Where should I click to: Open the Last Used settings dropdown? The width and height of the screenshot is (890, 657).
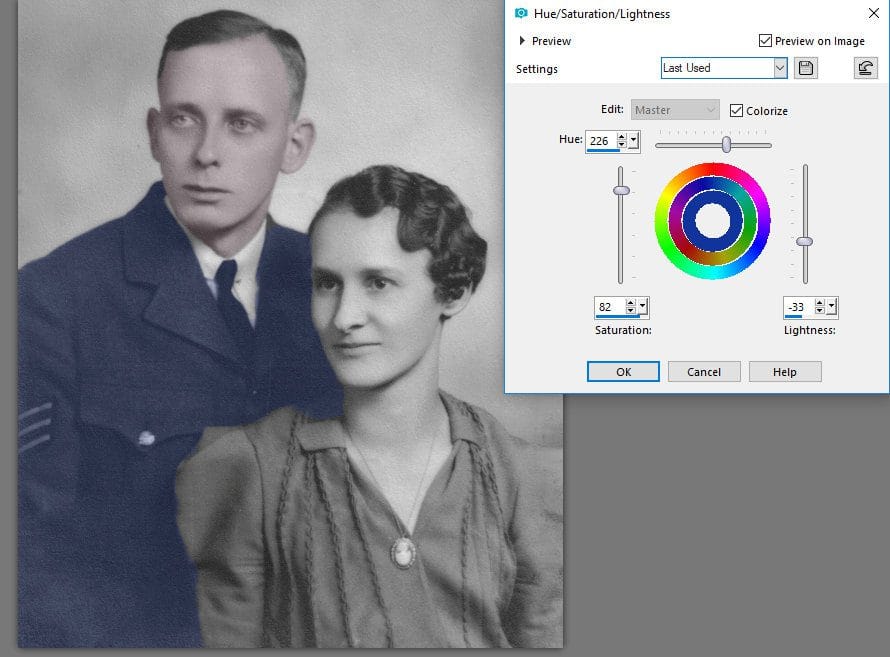pos(780,67)
